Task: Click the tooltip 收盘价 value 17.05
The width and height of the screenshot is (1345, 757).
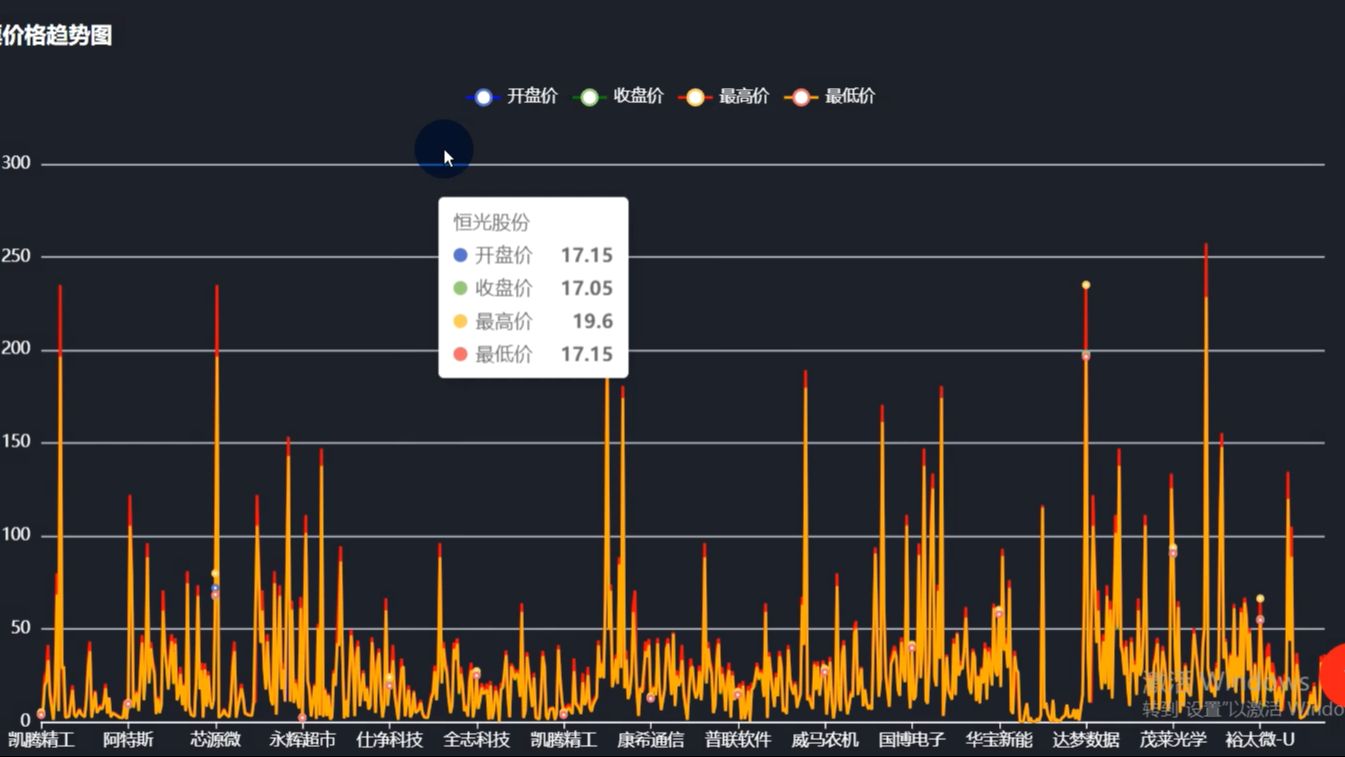Action: point(586,289)
